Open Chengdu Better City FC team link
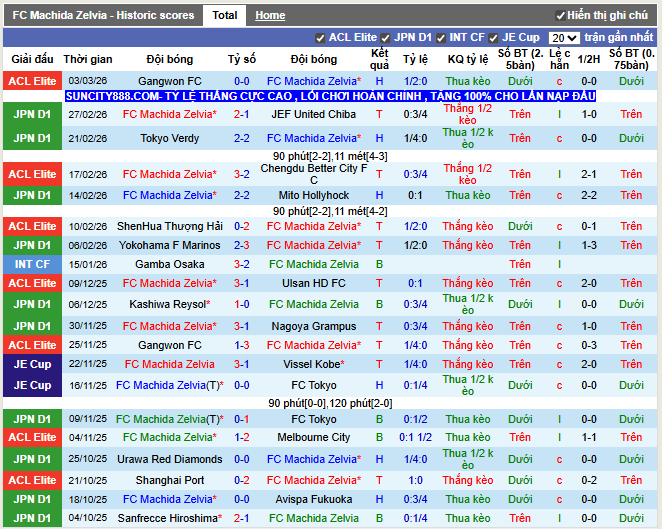The image size is (662, 529). 314,174
